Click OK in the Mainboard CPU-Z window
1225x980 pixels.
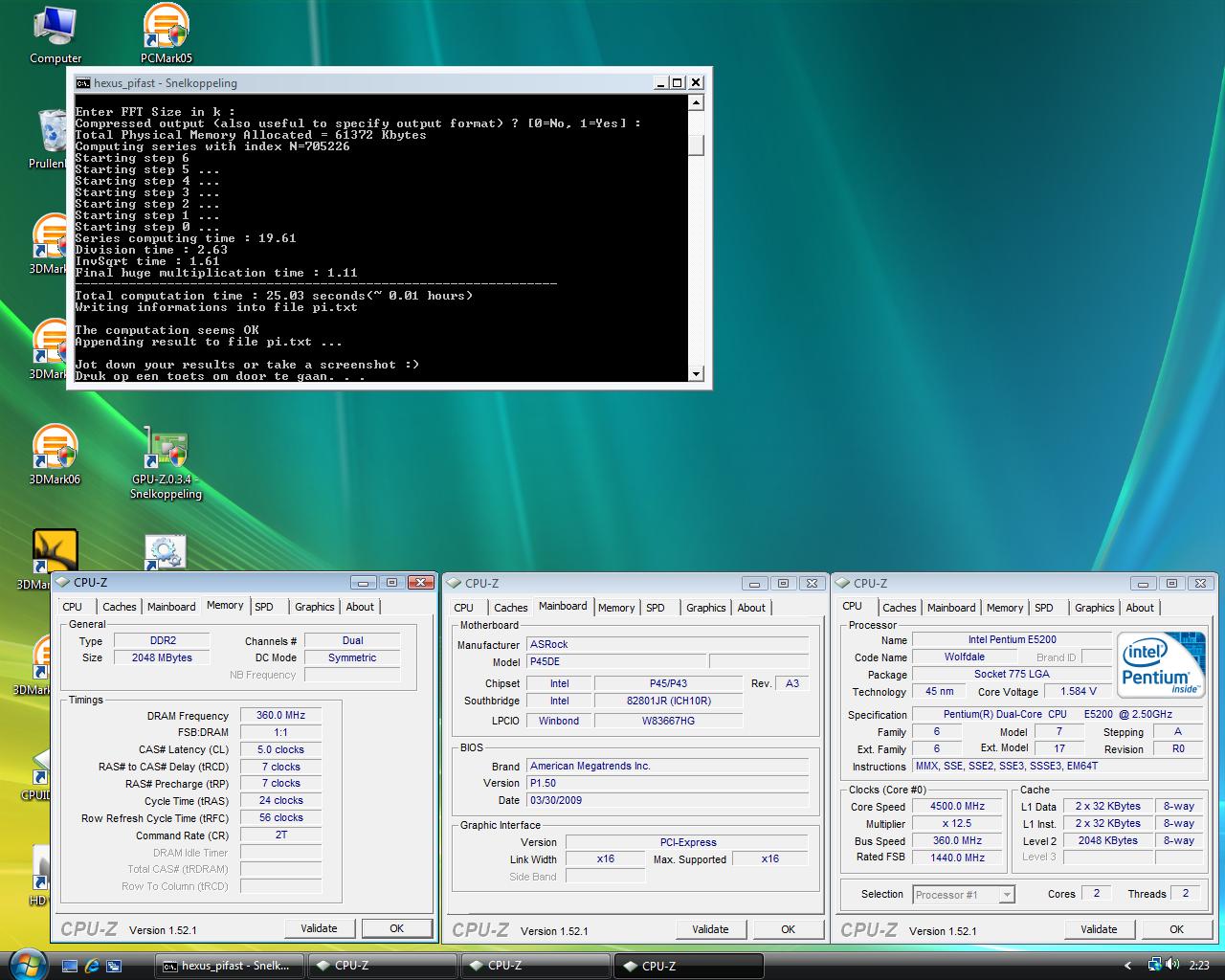click(x=789, y=929)
